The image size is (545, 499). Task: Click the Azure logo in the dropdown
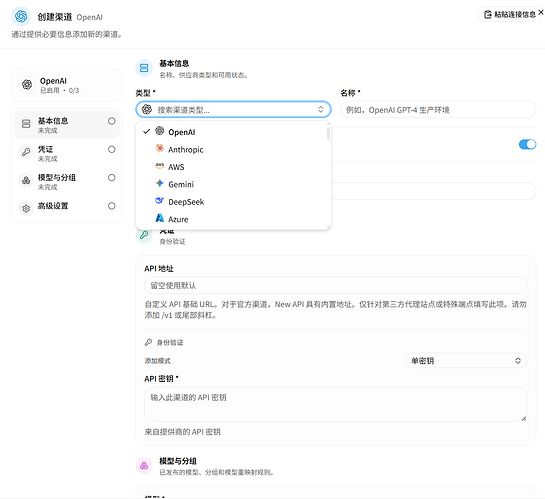pos(160,218)
